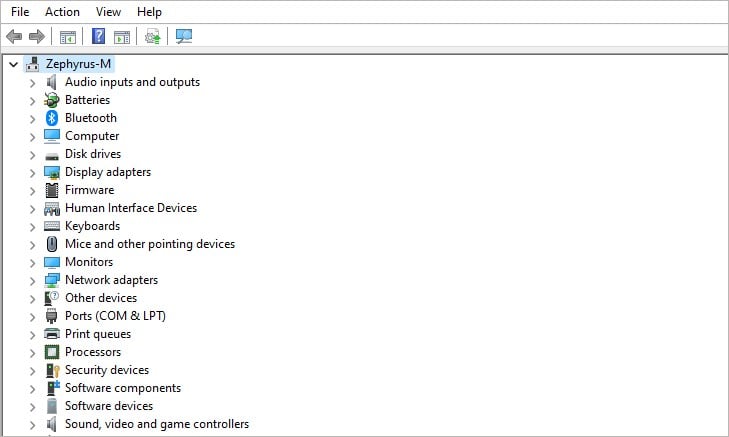Image resolution: width=729 pixels, height=437 pixels.
Task: Click the Show/Hide Action Pane icon
Action: (122, 37)
